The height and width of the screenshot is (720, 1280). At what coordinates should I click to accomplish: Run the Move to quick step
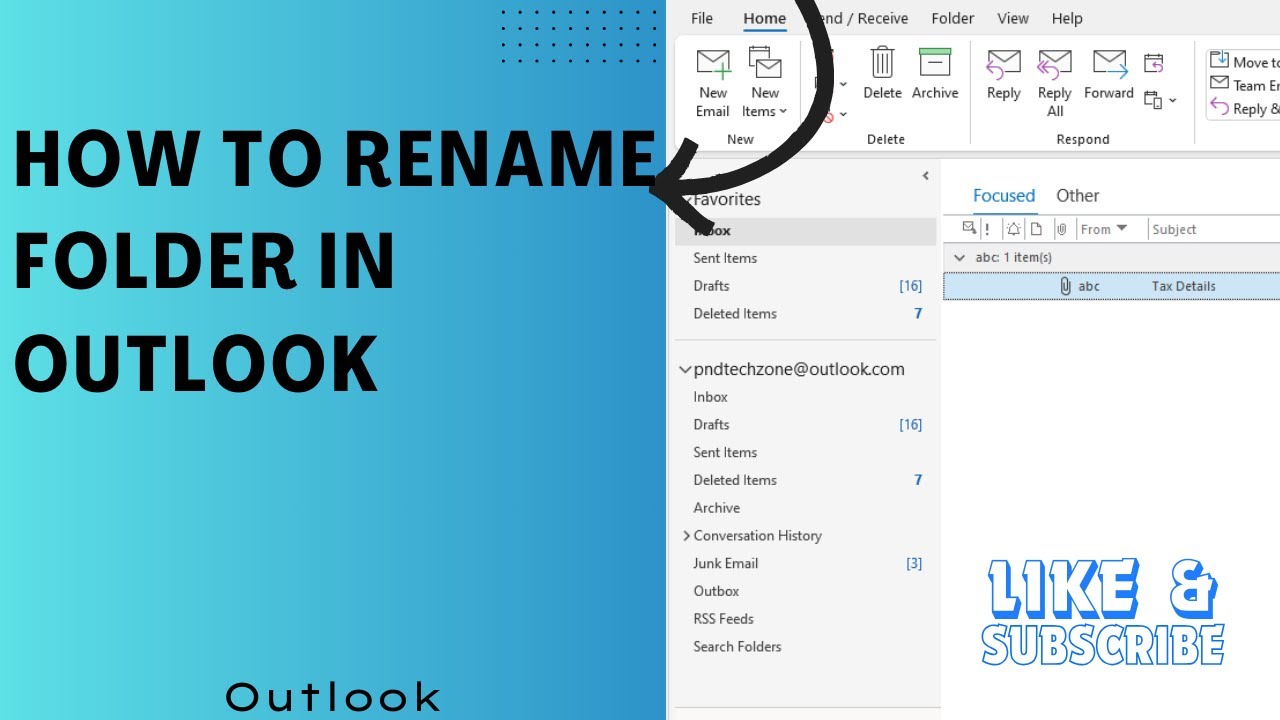coord(1245,62)
